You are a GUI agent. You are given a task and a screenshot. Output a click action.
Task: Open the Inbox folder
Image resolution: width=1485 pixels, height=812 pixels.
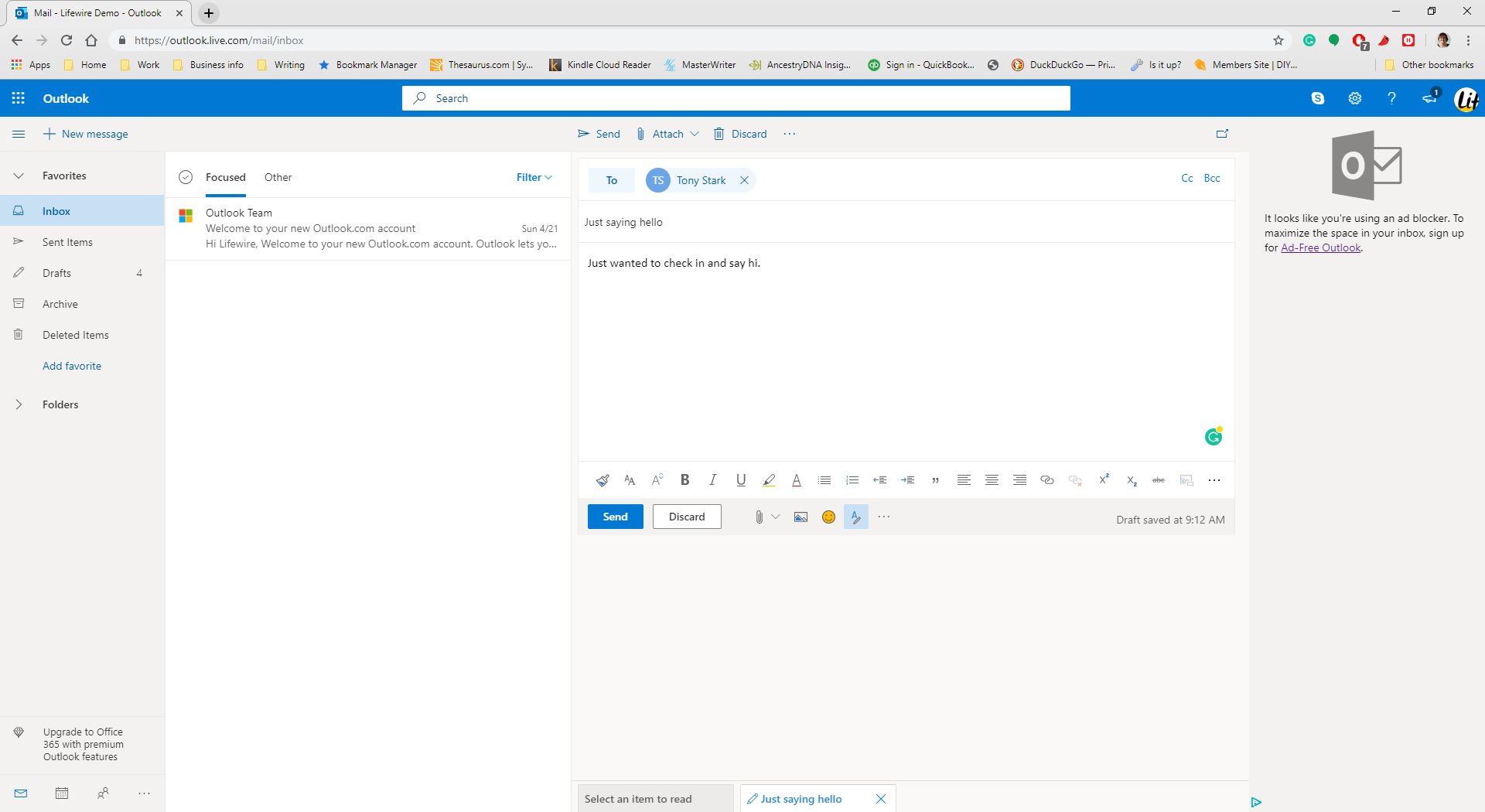click(82, 211)
